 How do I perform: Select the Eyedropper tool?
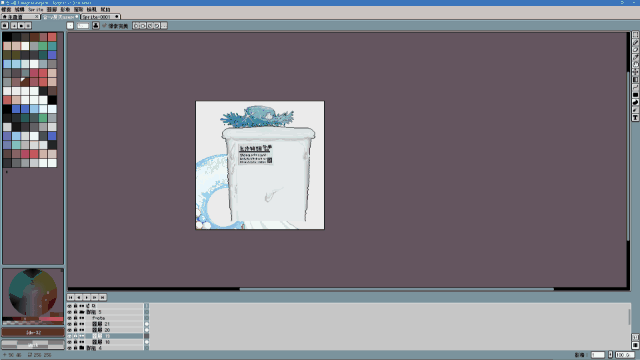coord(636,57)
